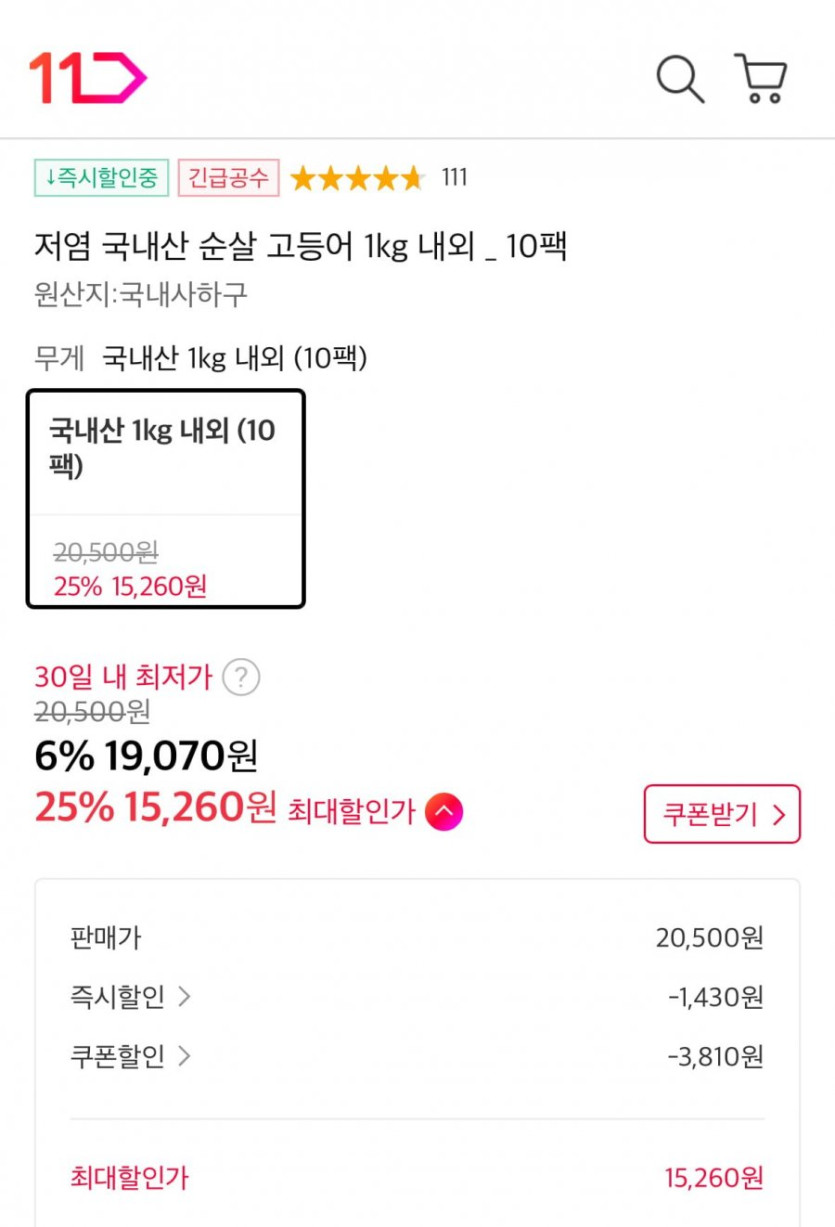Expand the 쿠폰할인 details
The width and height of the screenshot is (835, 1227).
[x=130, y=1057]
